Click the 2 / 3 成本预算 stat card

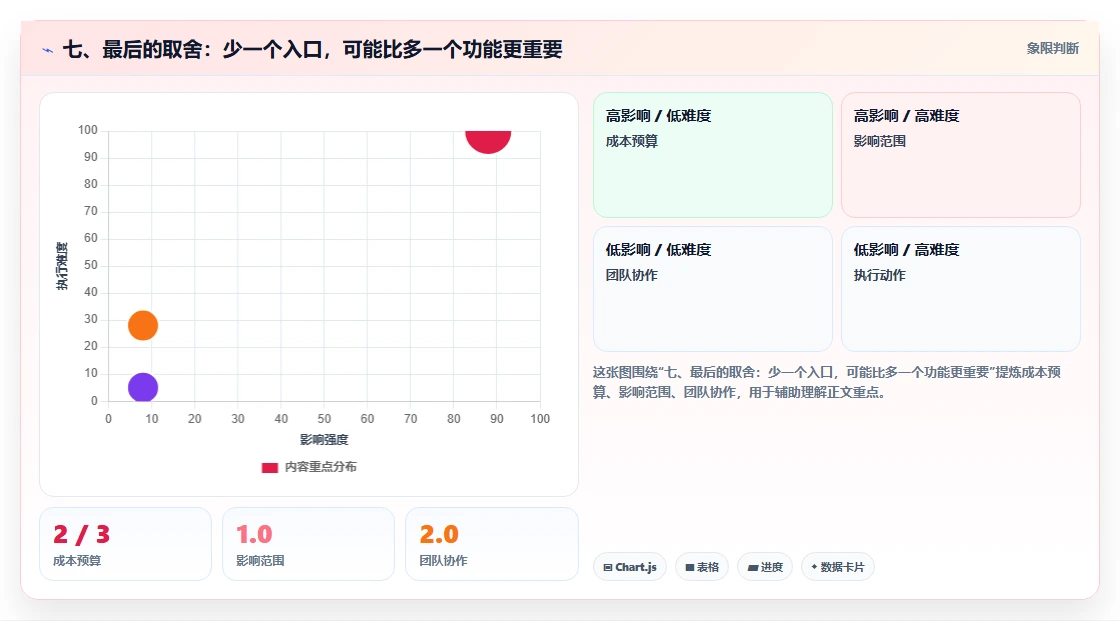coord(126,544)
